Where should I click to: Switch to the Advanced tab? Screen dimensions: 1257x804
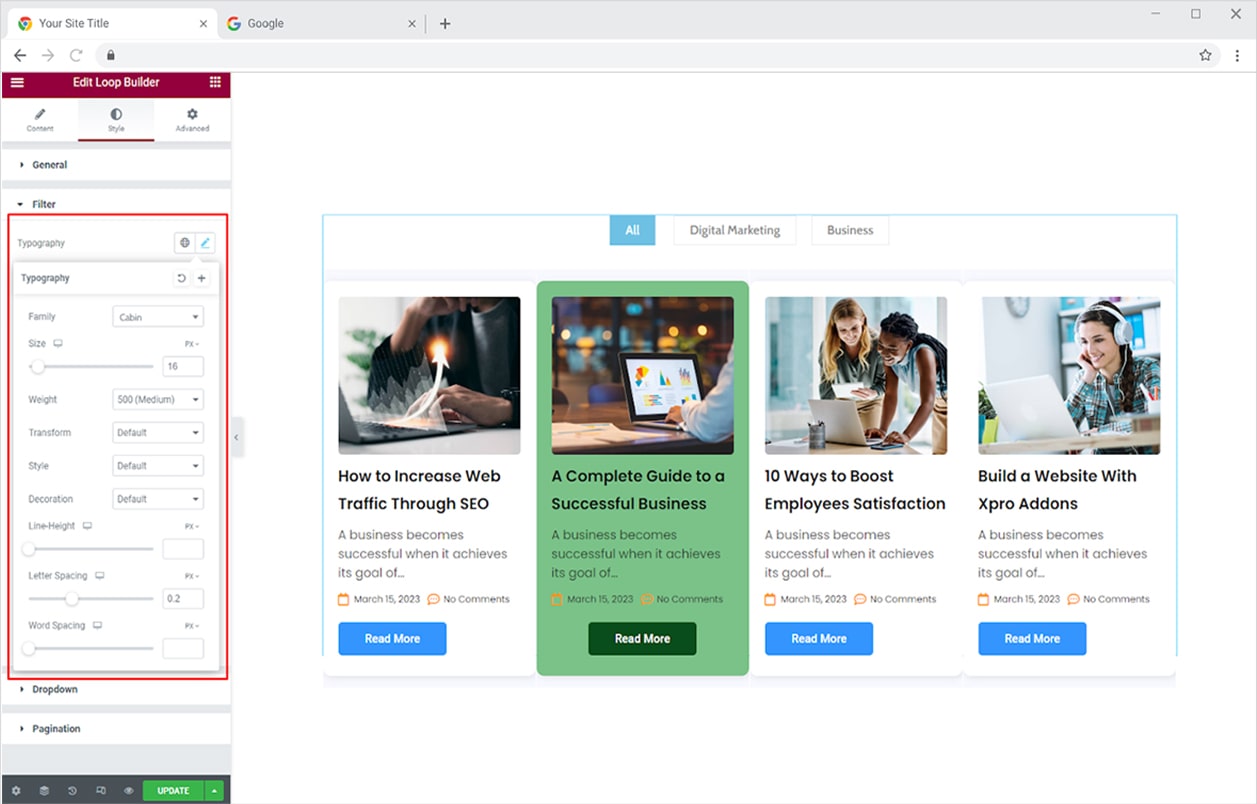pyautogui.click(x=192, y=120)
